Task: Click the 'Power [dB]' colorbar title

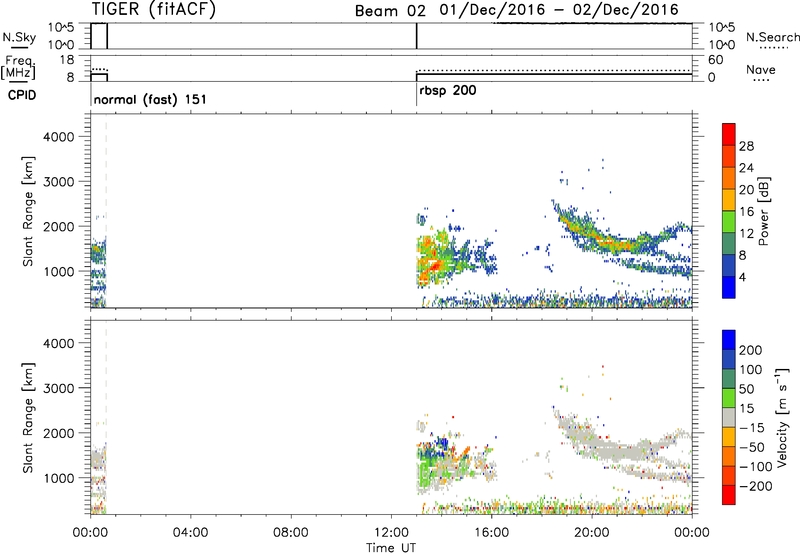Action: click(x=764, y=211)
